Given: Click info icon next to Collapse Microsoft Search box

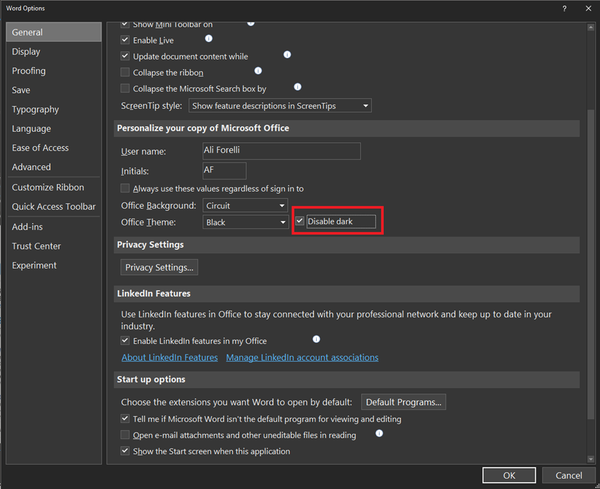Looking at the screenshot, I should tap(297, 87).
